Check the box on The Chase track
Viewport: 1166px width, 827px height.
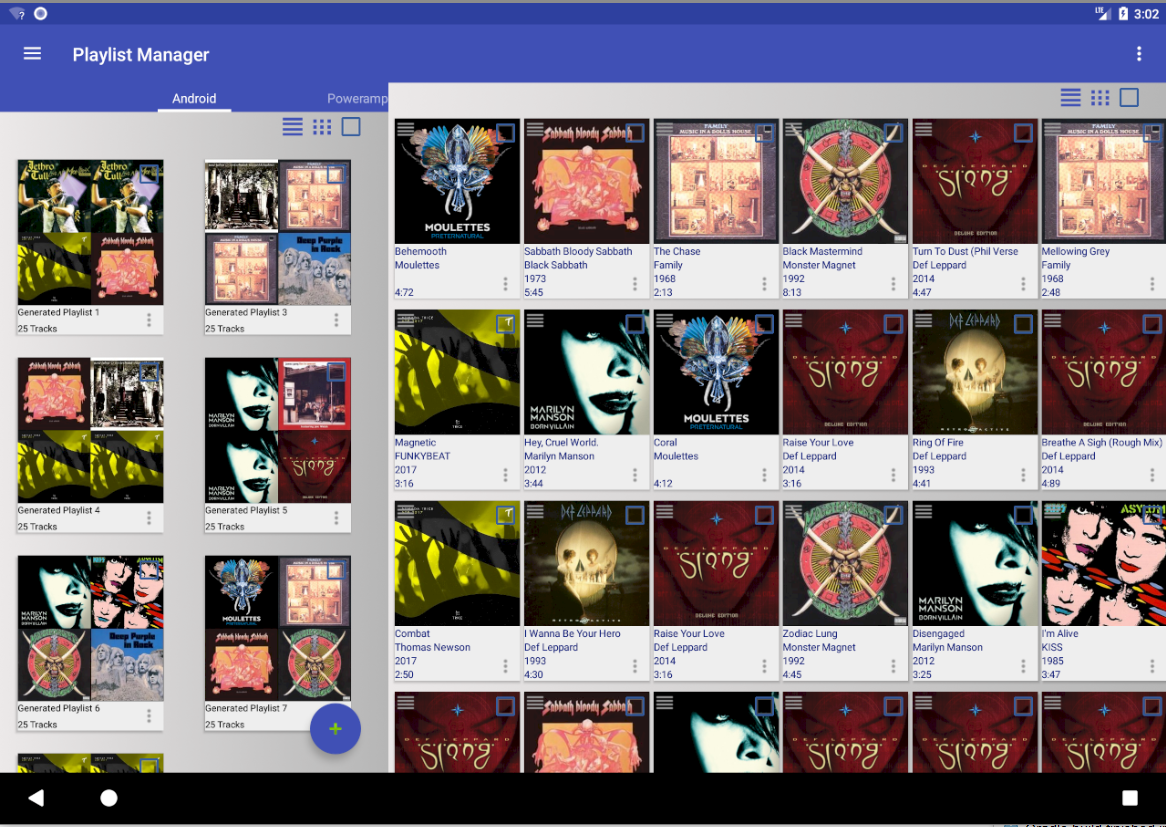[764, 133]
